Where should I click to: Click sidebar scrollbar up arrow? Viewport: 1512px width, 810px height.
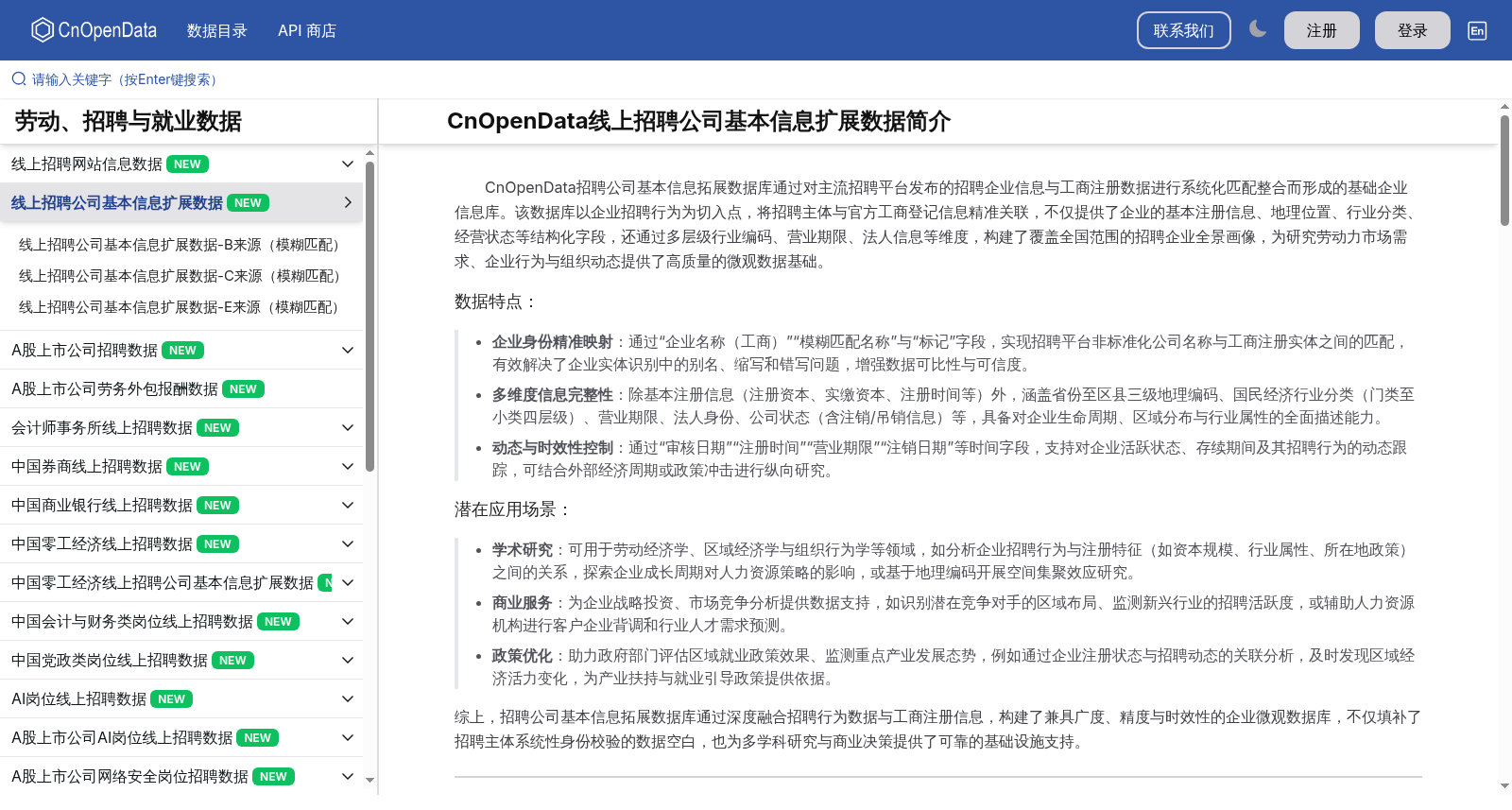point(369,152)
